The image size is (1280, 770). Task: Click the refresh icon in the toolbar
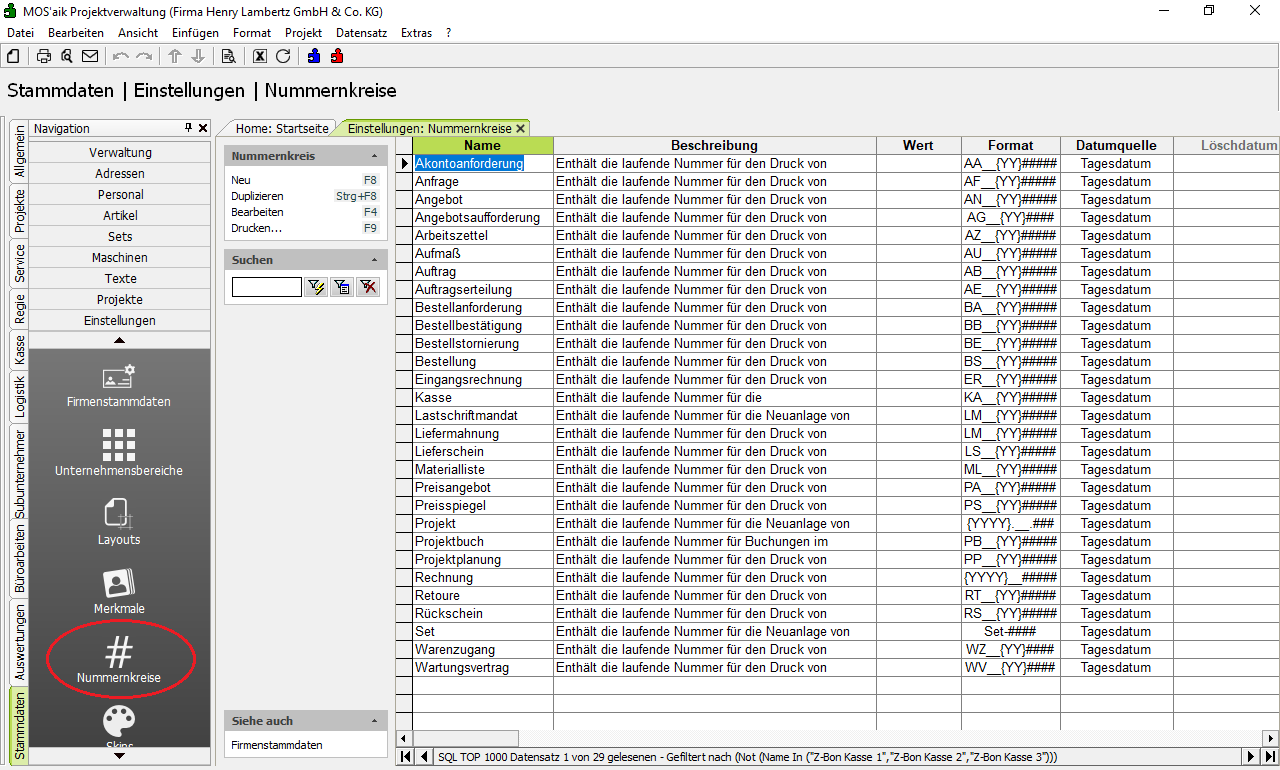pos(283,56)
